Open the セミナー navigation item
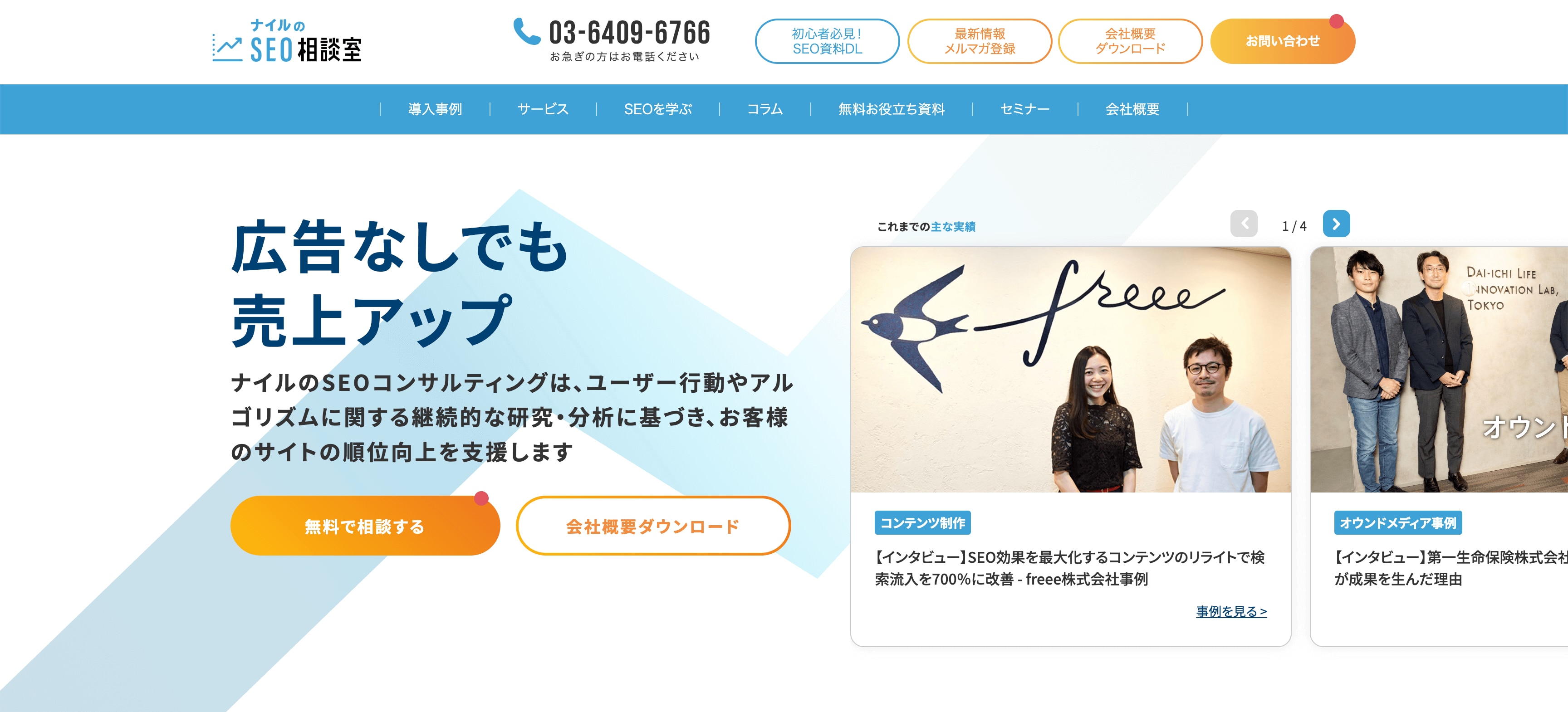Viewport: 1568px width, 712px height. (1024, 109)
